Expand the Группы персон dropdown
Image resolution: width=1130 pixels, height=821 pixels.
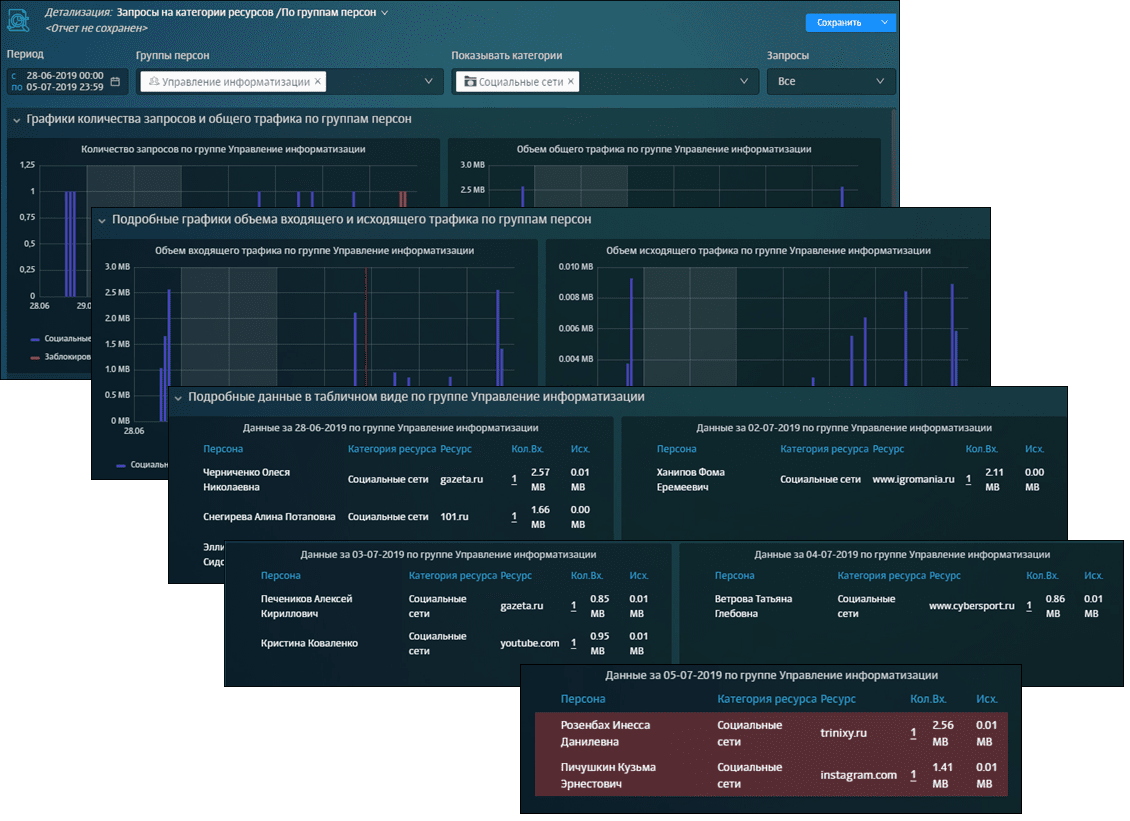pos(428,82)
